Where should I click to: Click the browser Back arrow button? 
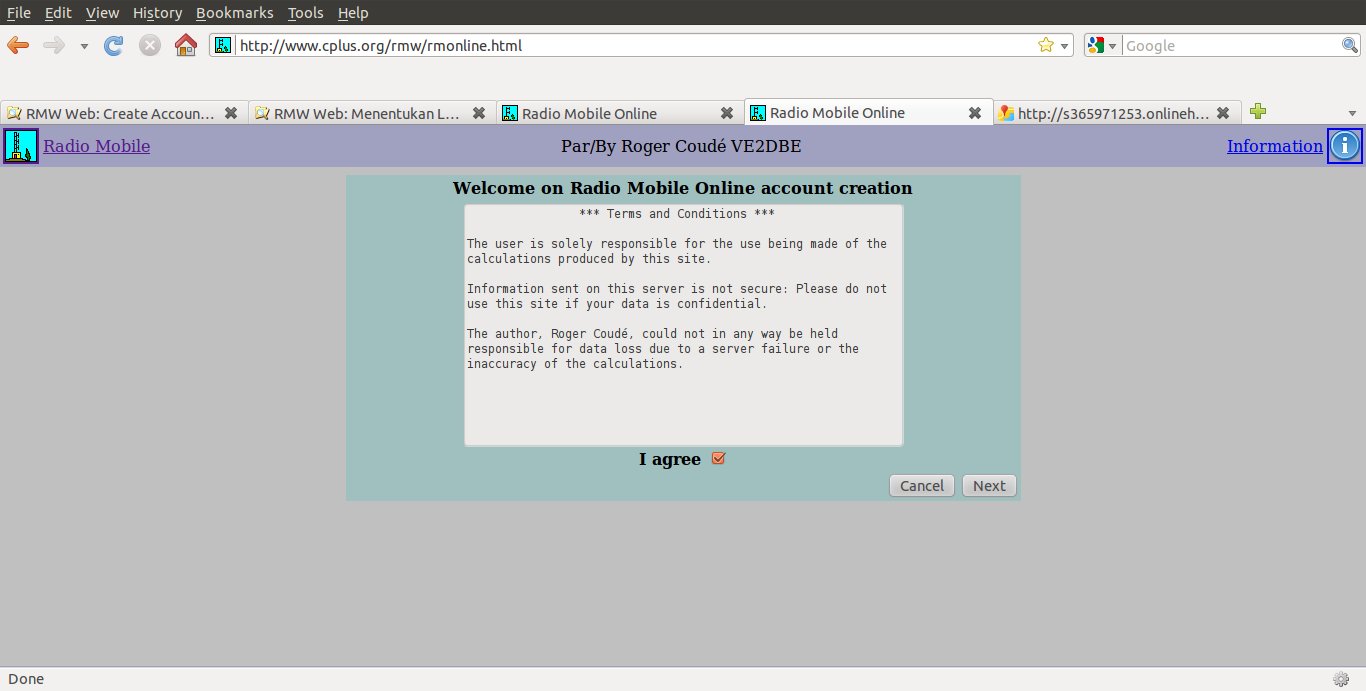click(18, 45)
